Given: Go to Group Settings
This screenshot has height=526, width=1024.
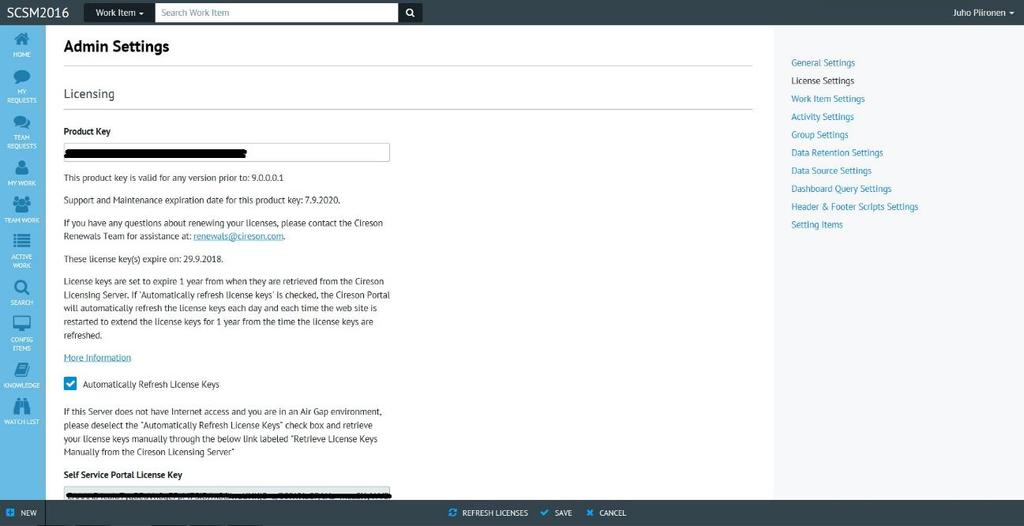Looking at the screenshot, I should (820, 135).
